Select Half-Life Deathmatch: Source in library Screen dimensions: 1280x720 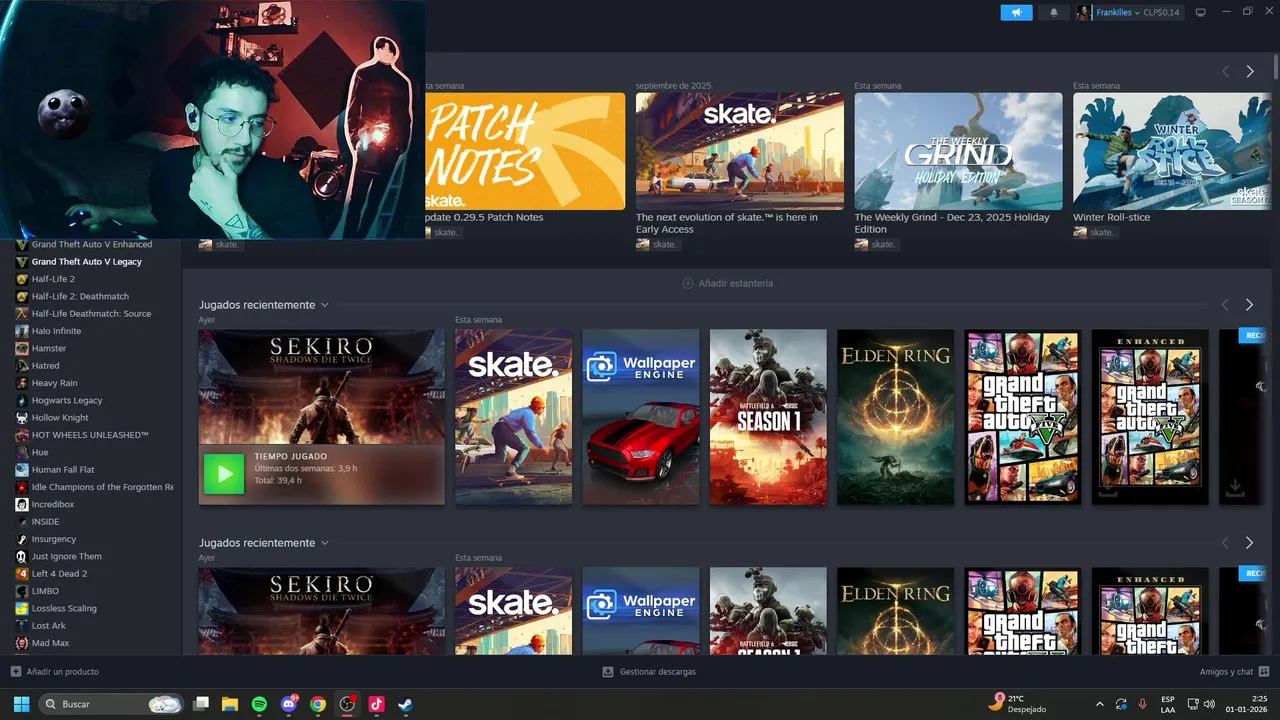pyautogui.click(x=91, y=314)
